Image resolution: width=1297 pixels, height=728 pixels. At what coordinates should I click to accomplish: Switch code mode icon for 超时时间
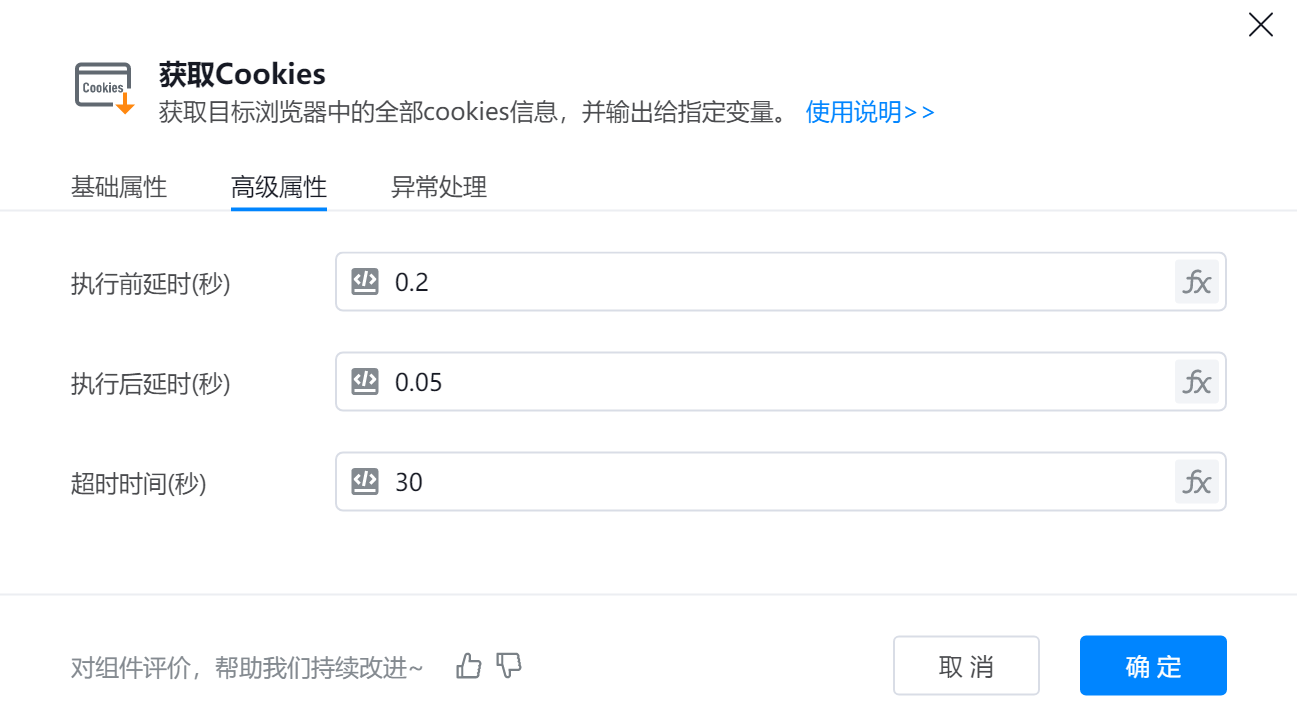tap(365, 482)
